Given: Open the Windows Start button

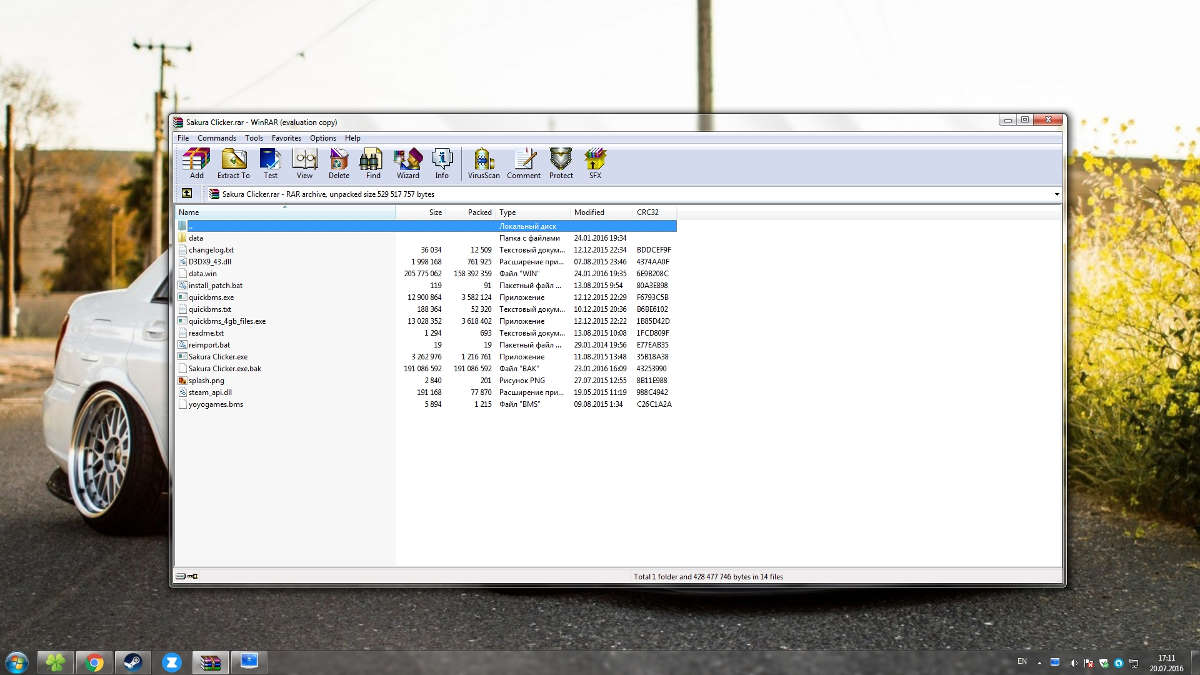Looking at the screenshot, I should 16,662.
